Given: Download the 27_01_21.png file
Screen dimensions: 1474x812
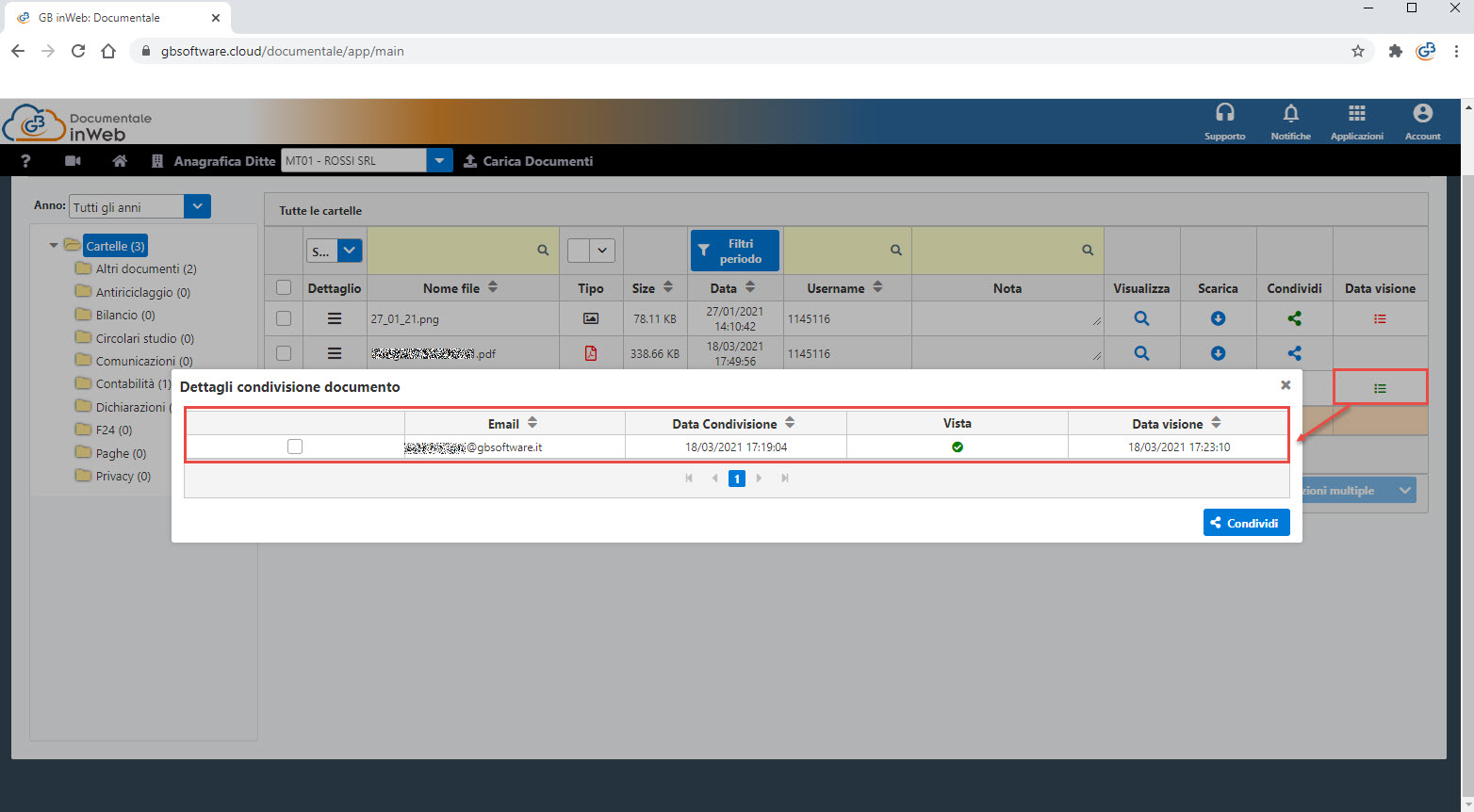Looking at the screenshot, I should pos(1218,319).
